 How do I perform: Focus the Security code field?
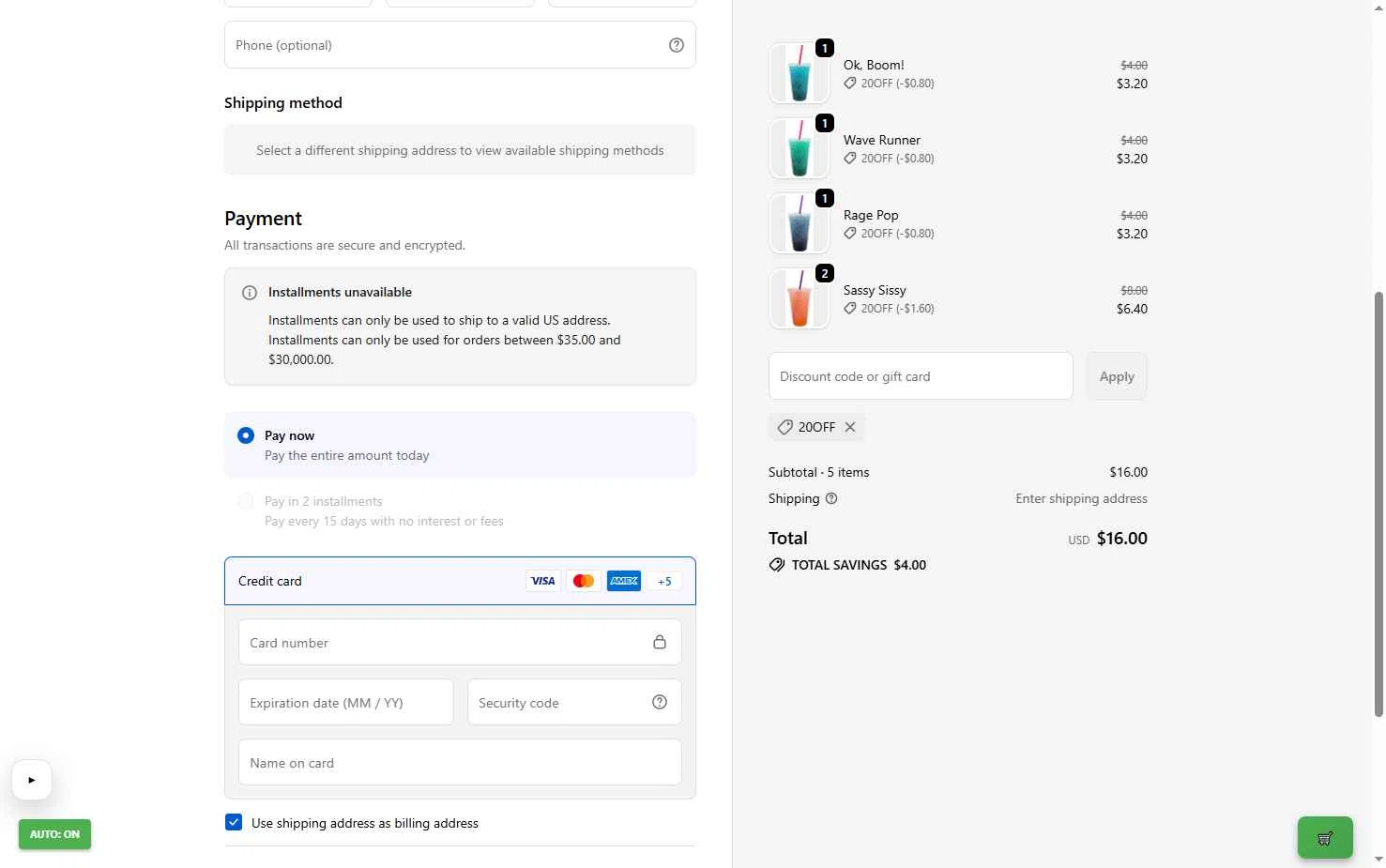point(574,702)
